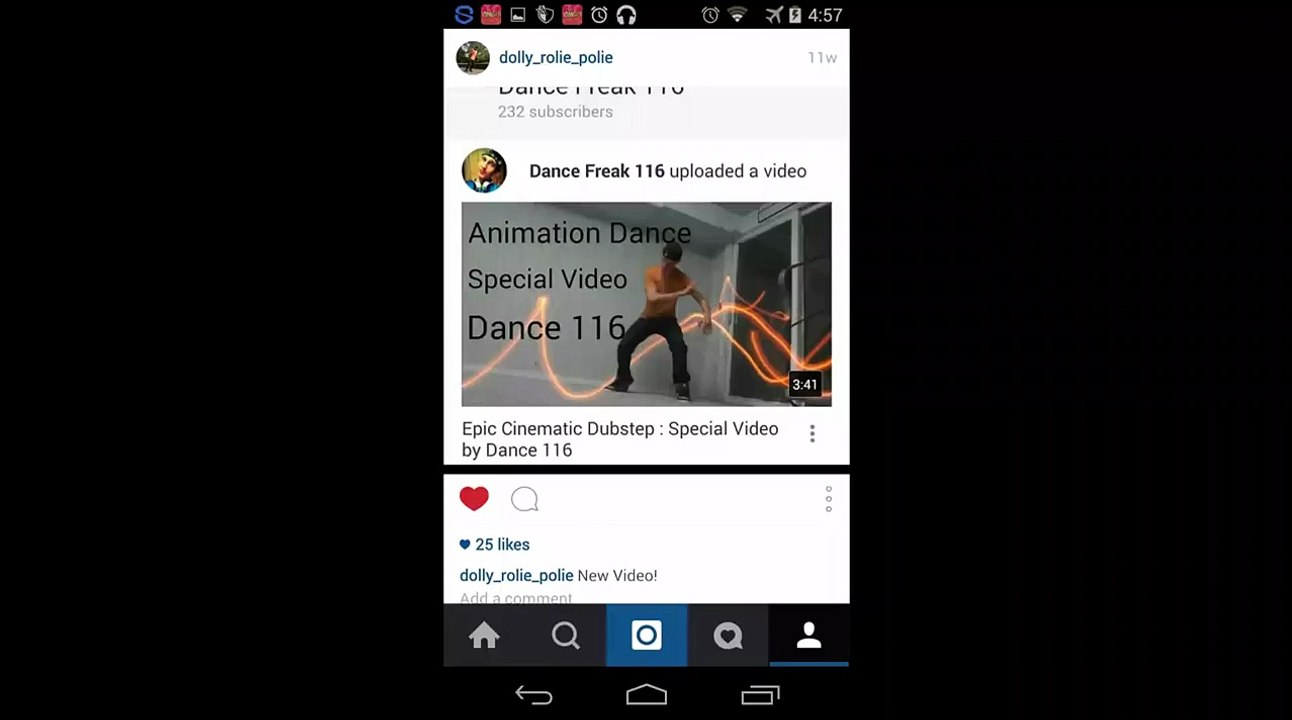The width and height of the screenshot is (1292, 720).
Task: Tap dolly_rolie_polie name in caption
Action: pyautogui.click(x=516, y=575)
